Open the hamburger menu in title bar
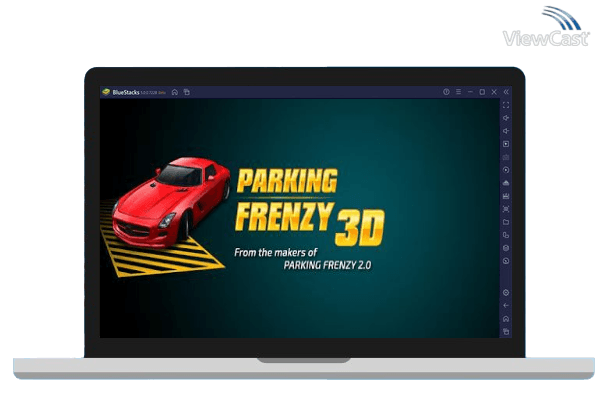The image size is (602, 414). [x=458, y=92]
